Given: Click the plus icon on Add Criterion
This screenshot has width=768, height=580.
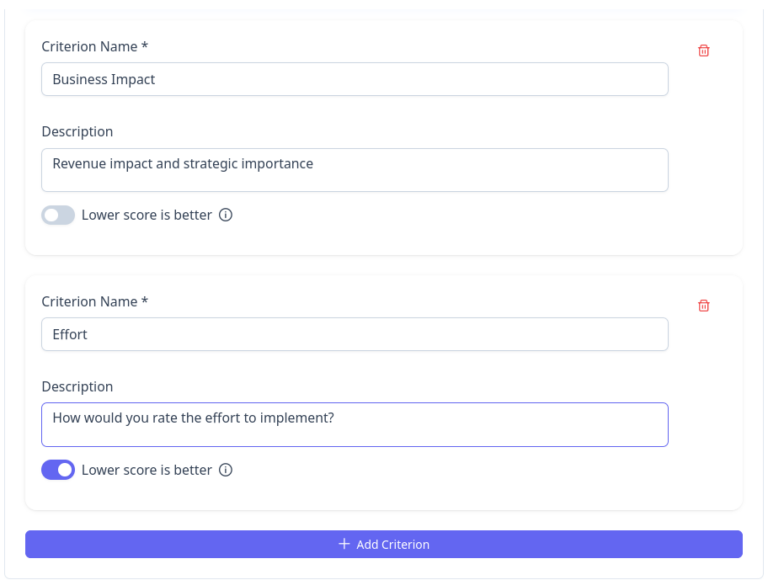Looking at the screenshot, I should (344, 544).
